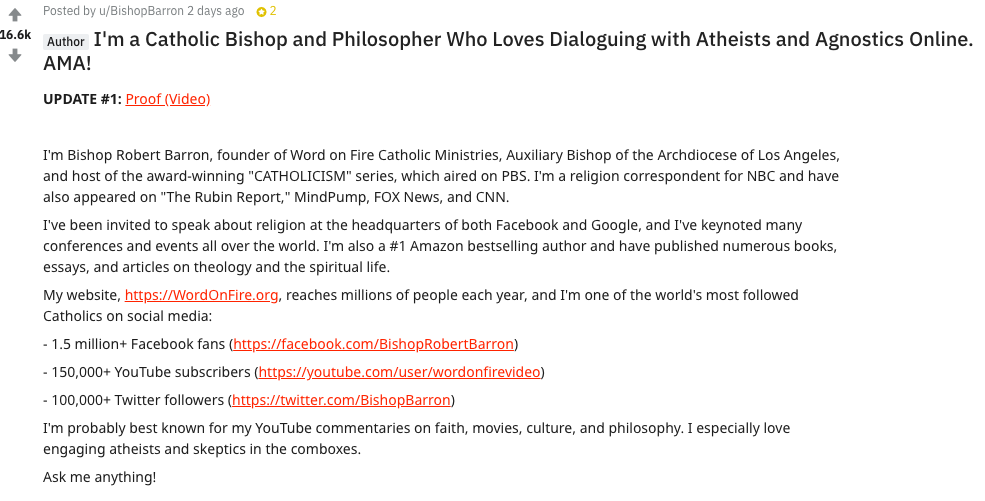This screenshot has width=985, height=501.
Task: Open the "Proof (Video)" link
Action: 168,99
